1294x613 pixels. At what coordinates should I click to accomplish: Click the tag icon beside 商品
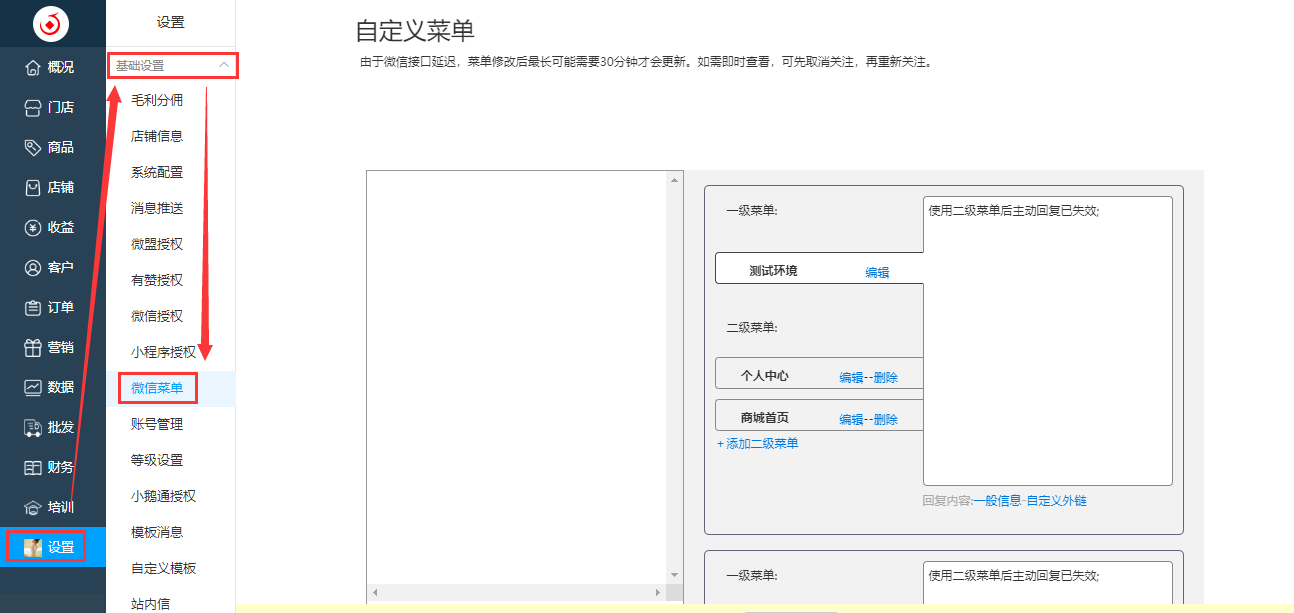[x=33, y=147]
